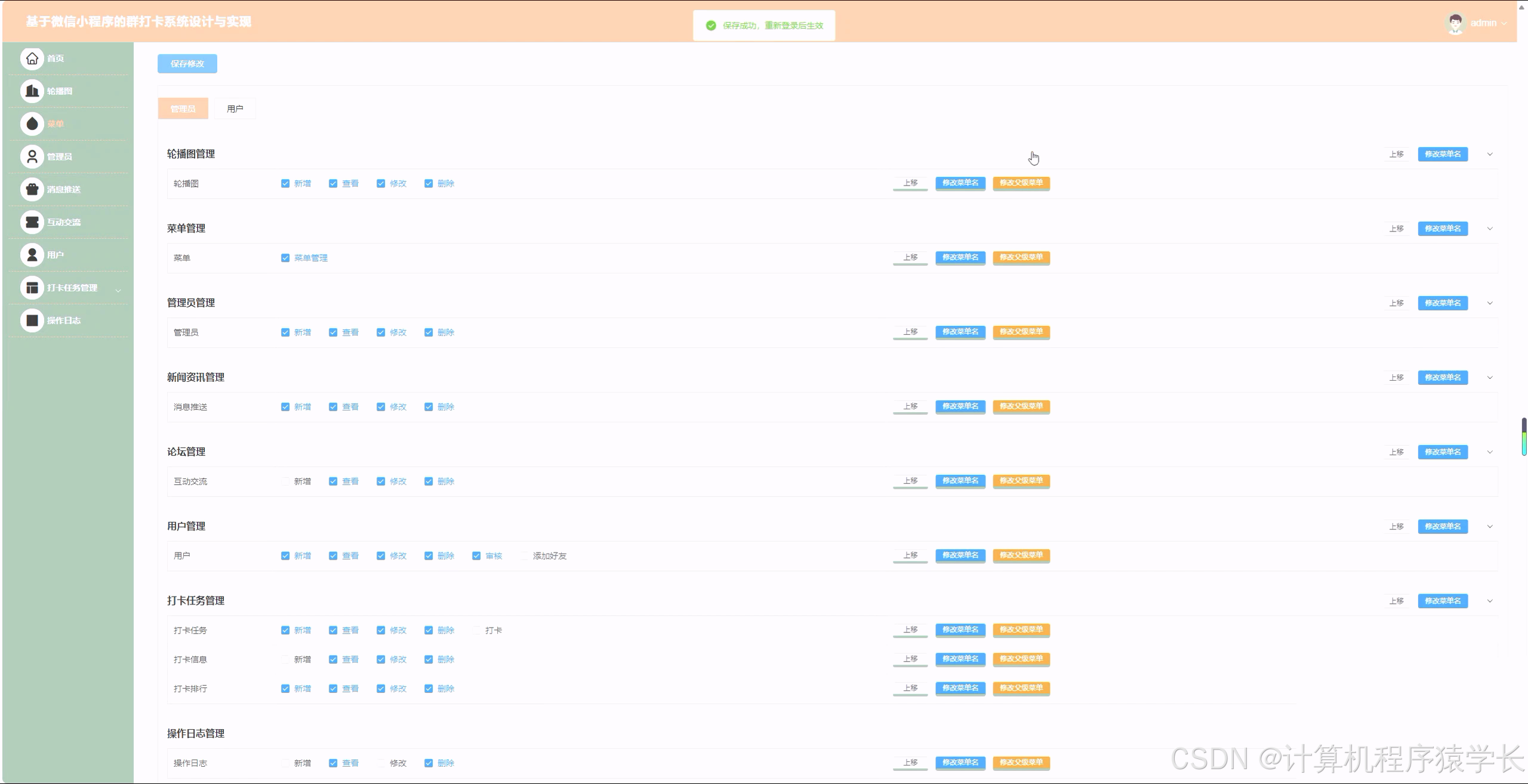Open the administrator (管理员) sidebar icon
The image size is (1528, 784).
32,157
